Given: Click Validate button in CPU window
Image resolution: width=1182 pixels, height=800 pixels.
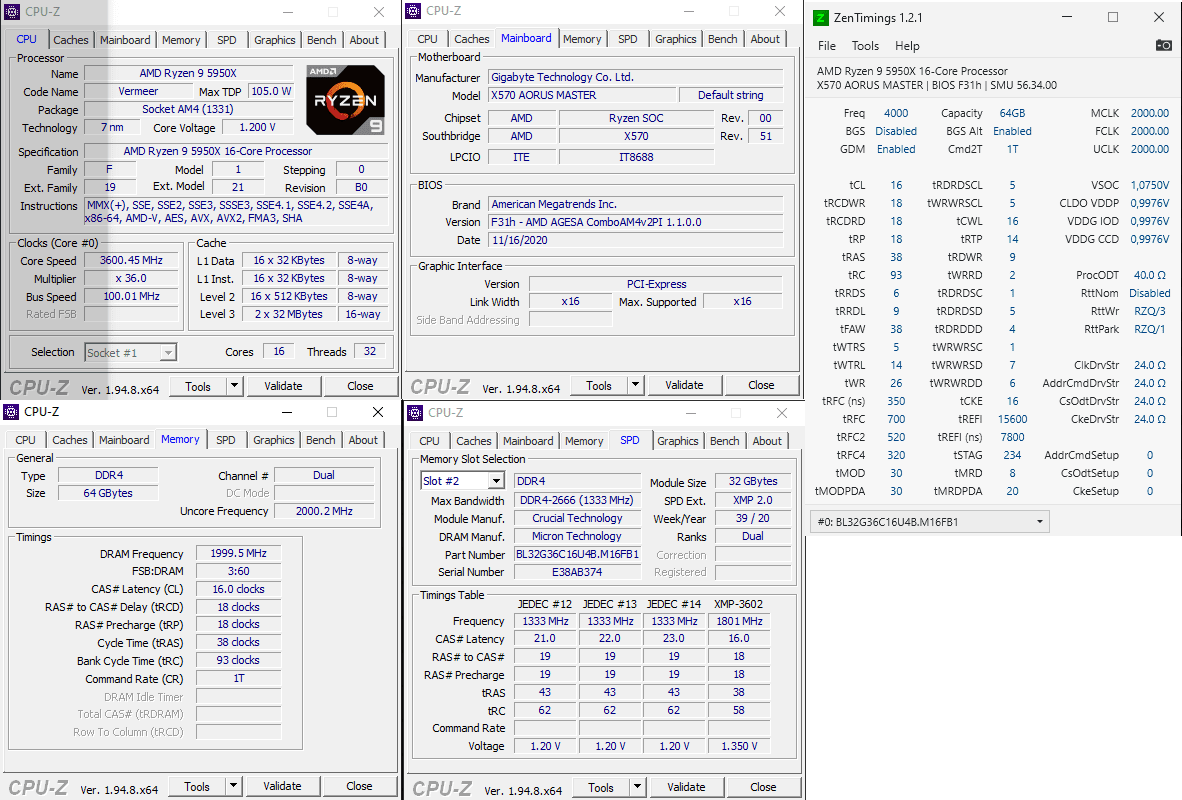Looking at the screenshot, I should click(x=283, y=386).
